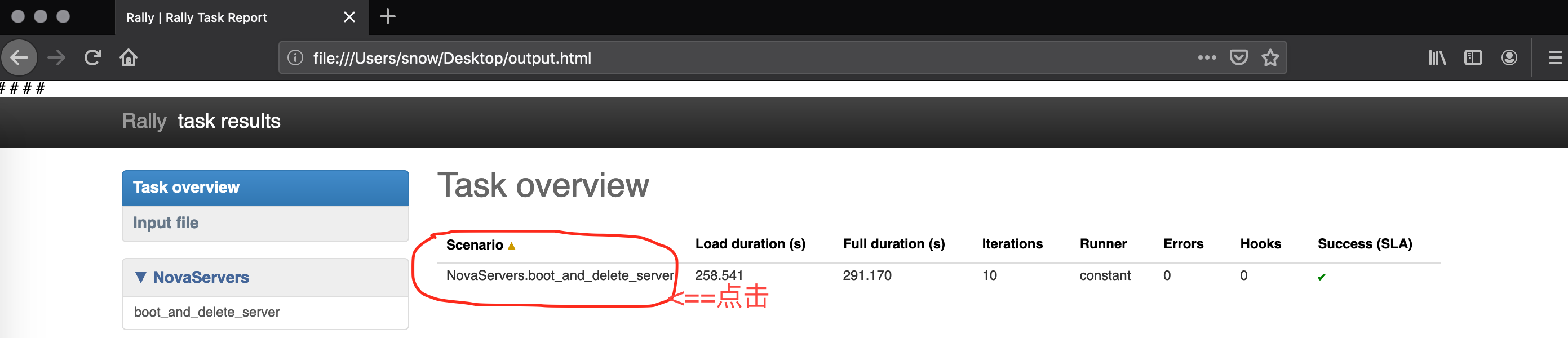Open the site information icon in address bar
The width and height of the screenshot is (1568, 338).
tap(295, 58)
